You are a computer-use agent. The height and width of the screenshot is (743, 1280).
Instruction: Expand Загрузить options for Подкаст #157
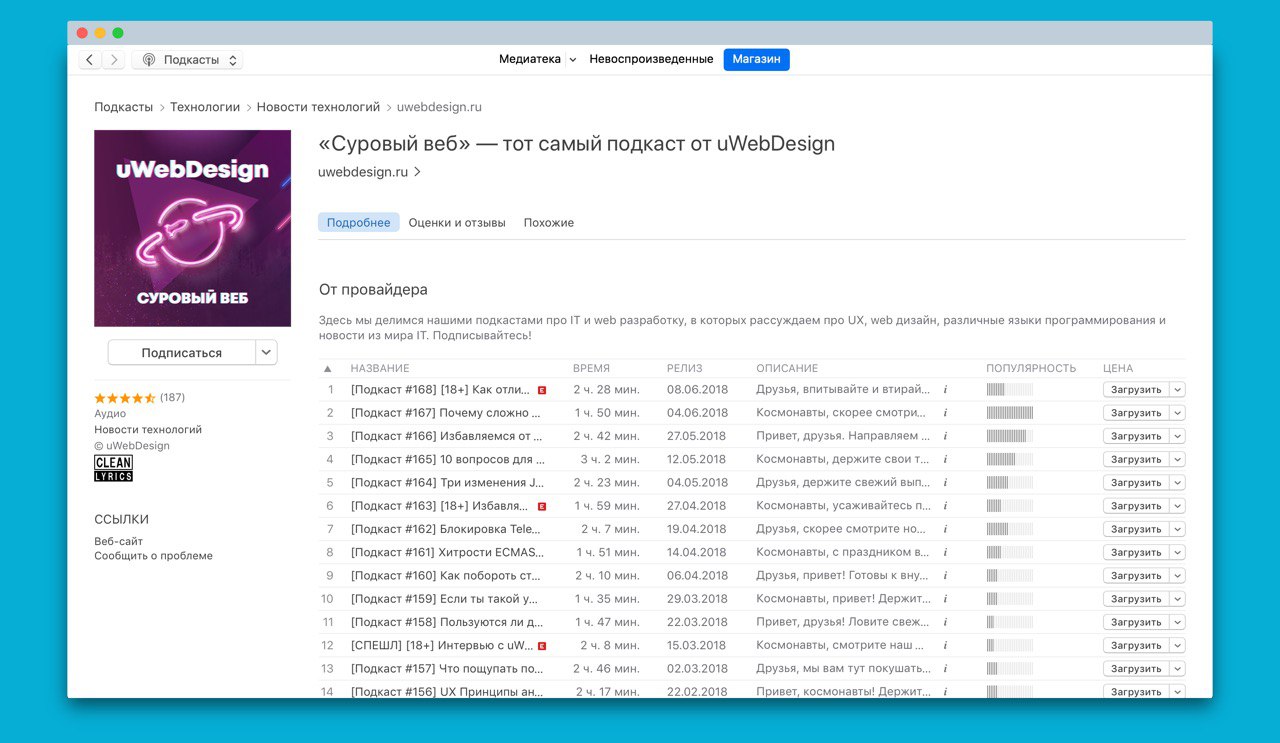pos(1177,669)
